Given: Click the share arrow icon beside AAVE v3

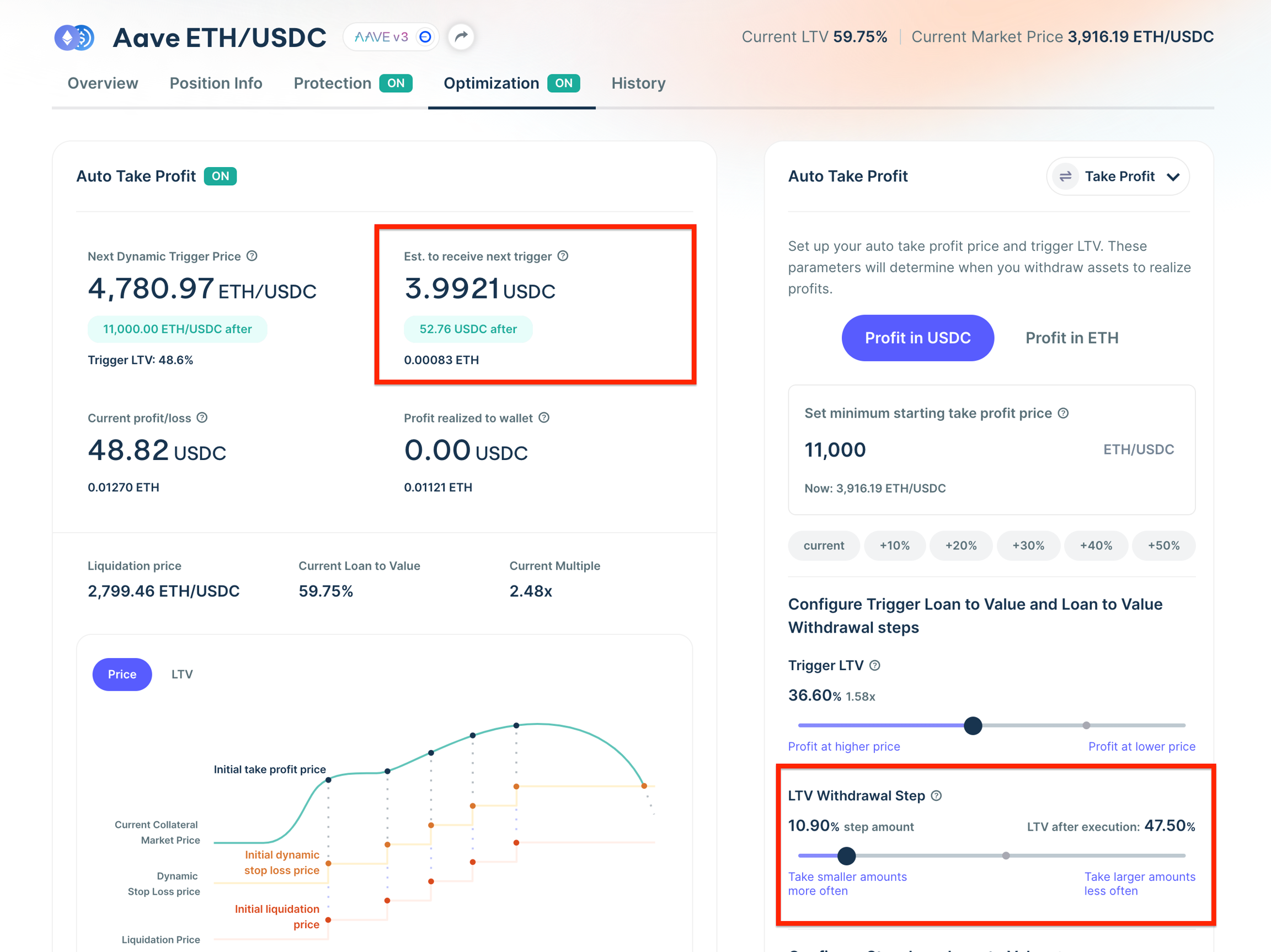Looking at the screenshot, I should coord(461,37).
